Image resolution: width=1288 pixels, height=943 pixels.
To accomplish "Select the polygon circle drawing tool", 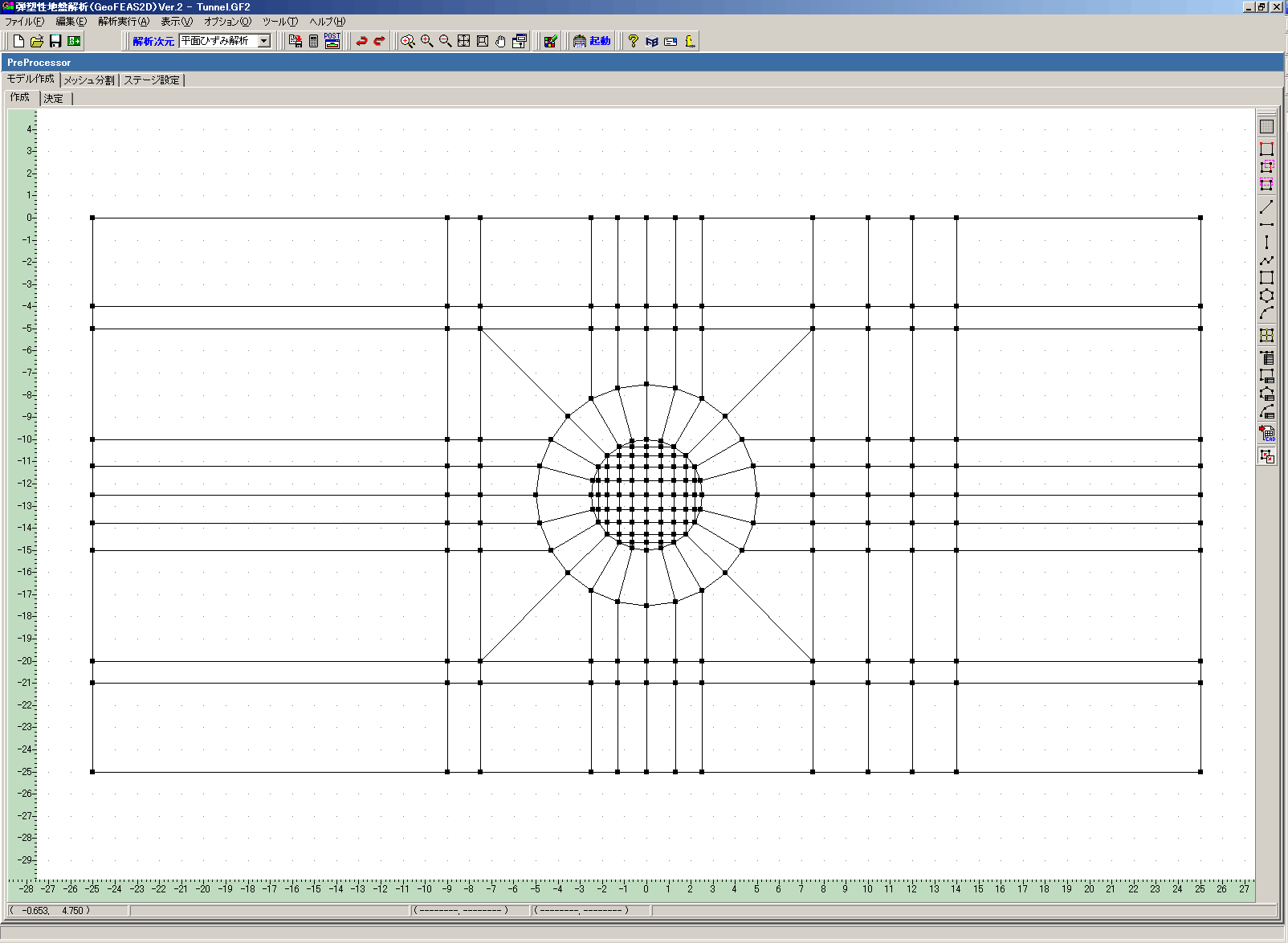I will (x=1266, y=296).
